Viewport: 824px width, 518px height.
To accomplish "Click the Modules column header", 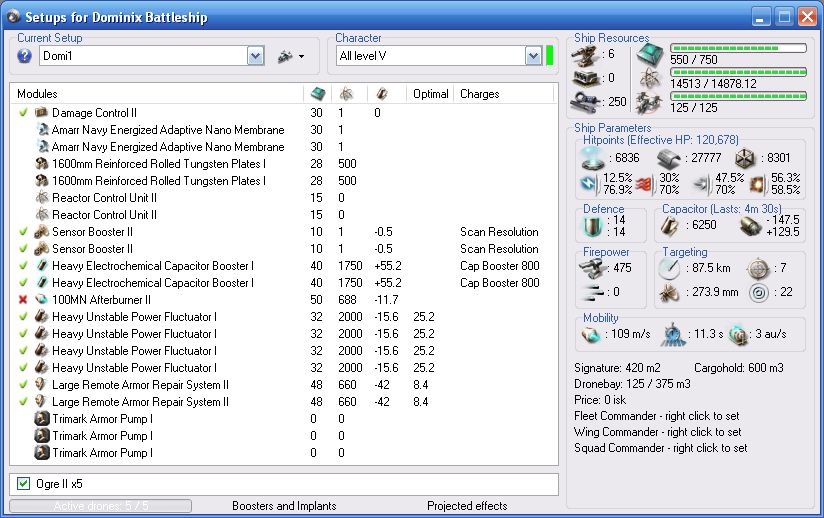I will [37, 94].
